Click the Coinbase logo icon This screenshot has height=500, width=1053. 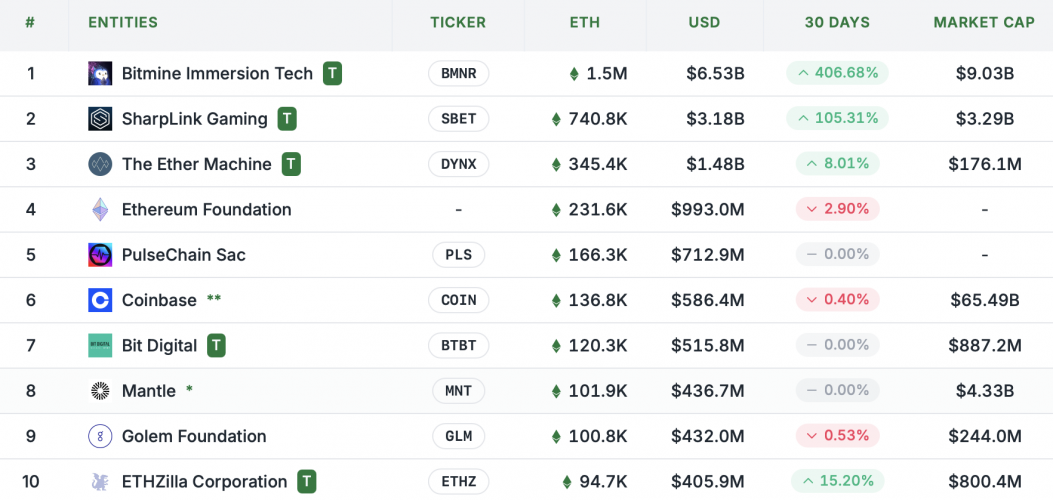pyautogui.click(x=100, y=300)
